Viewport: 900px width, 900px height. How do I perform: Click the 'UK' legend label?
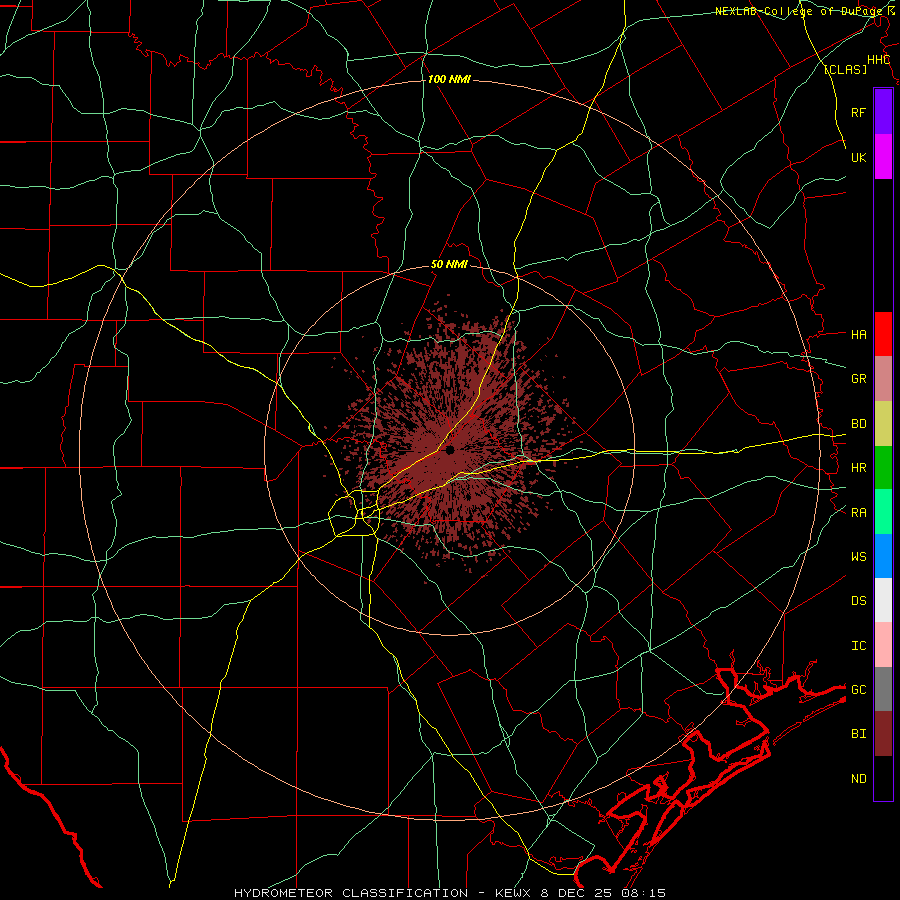[x=859, y=157]
